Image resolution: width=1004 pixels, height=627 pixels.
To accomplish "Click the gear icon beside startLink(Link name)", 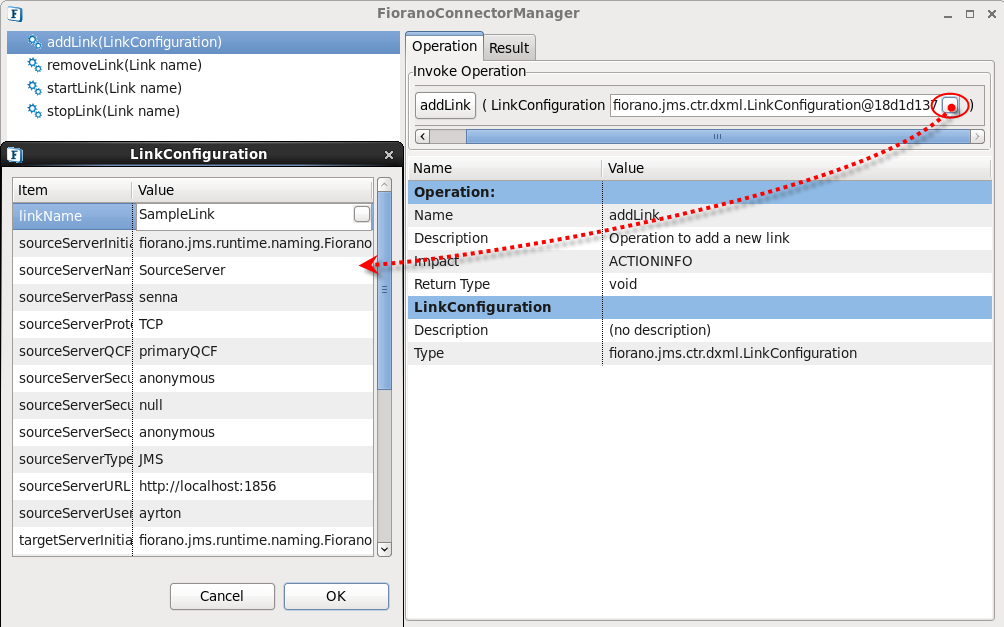I will pyautogui.click(x=35, y=88).
